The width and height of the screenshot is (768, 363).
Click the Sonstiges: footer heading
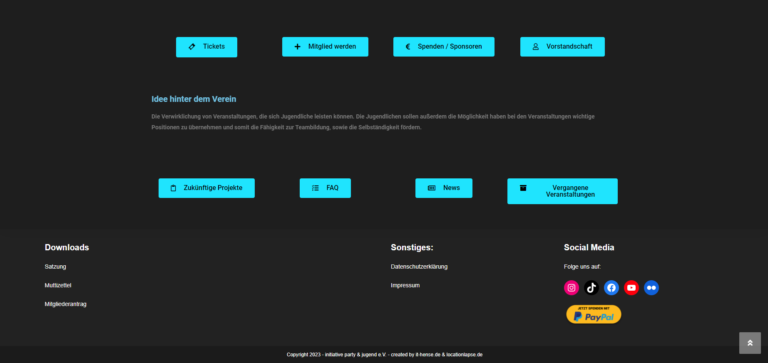[x=412, y=247]
